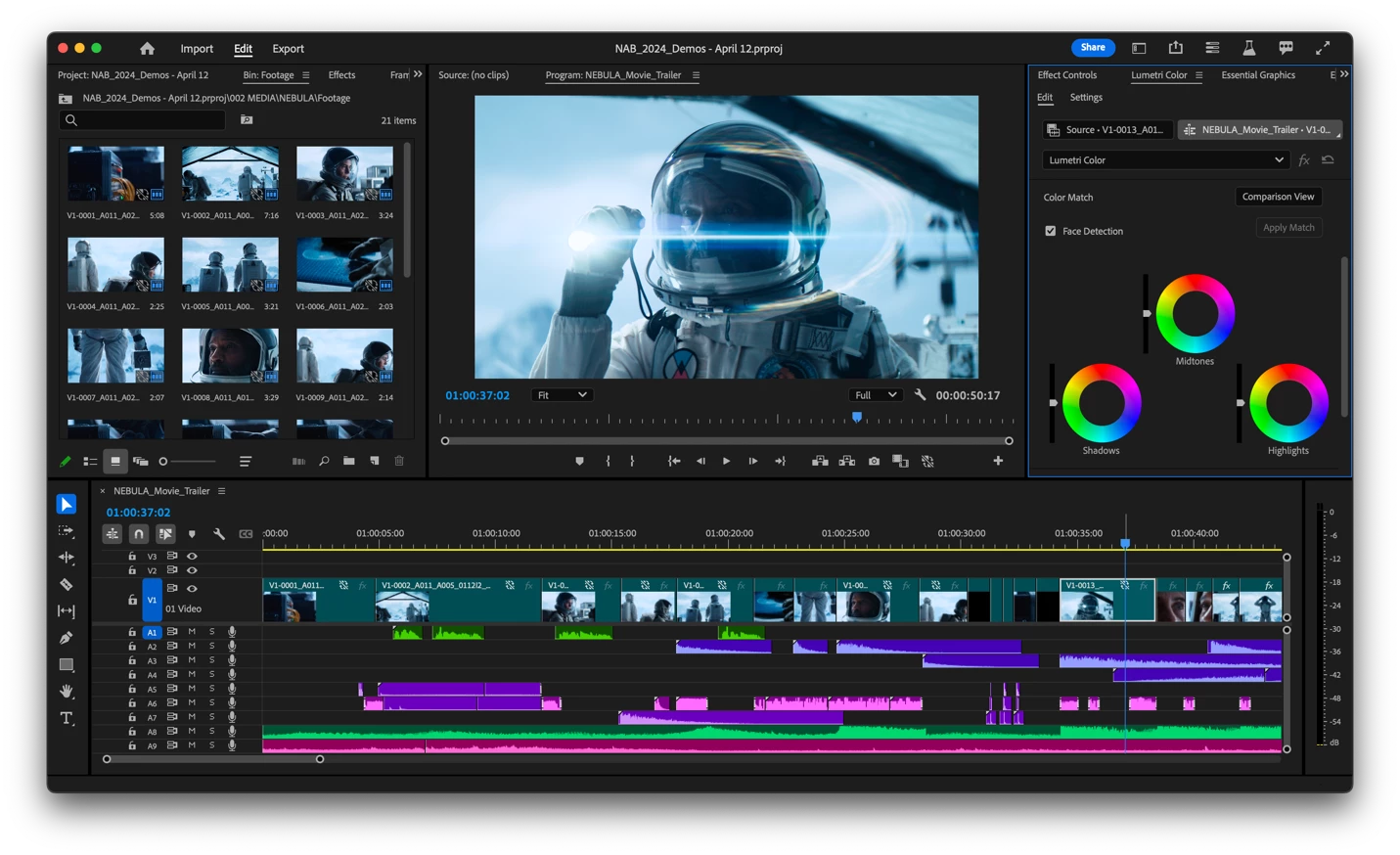Click the Comparison View button
1400x855 pixels.
coord(1278,197)
